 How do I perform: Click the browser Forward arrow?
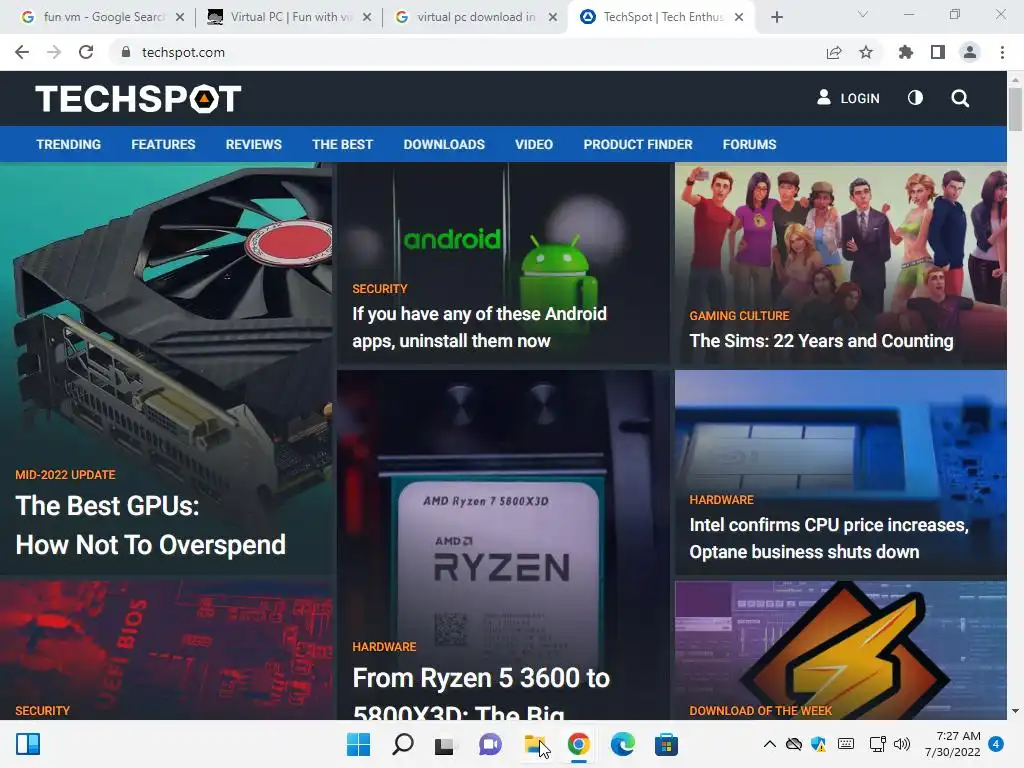(54, 52)
